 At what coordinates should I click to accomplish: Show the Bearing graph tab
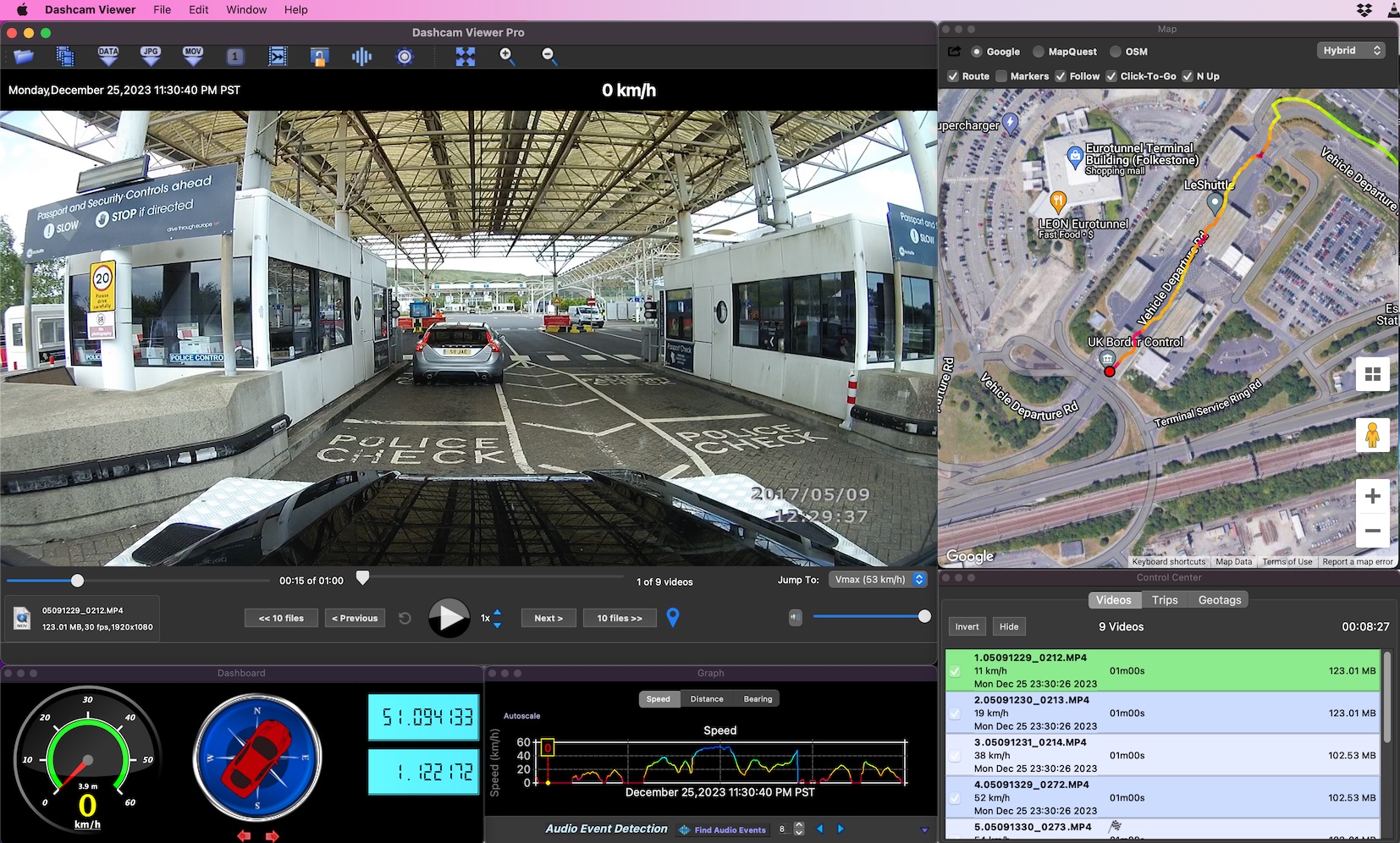758,699
